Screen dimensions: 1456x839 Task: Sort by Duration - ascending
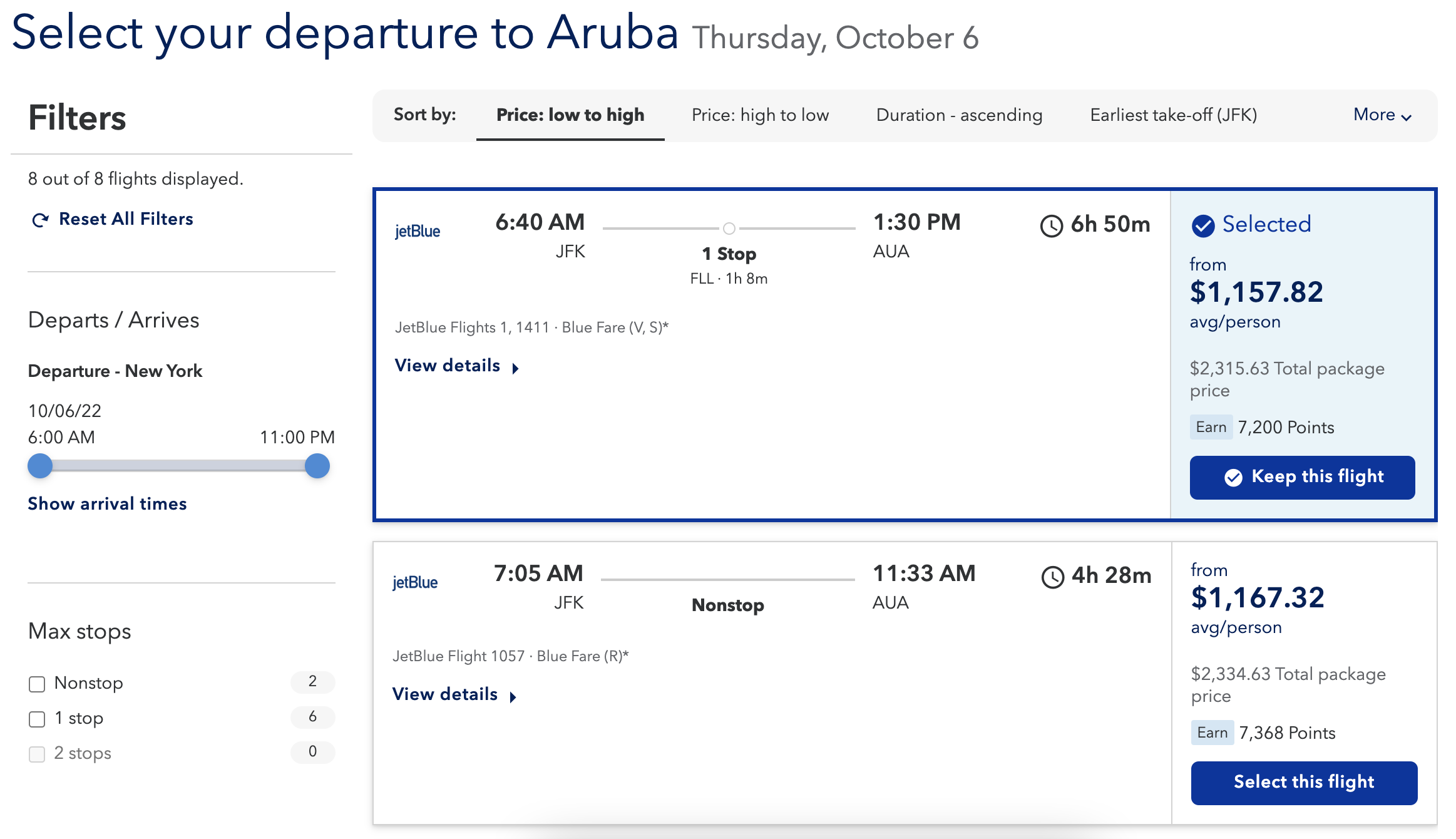click(959, 115)
